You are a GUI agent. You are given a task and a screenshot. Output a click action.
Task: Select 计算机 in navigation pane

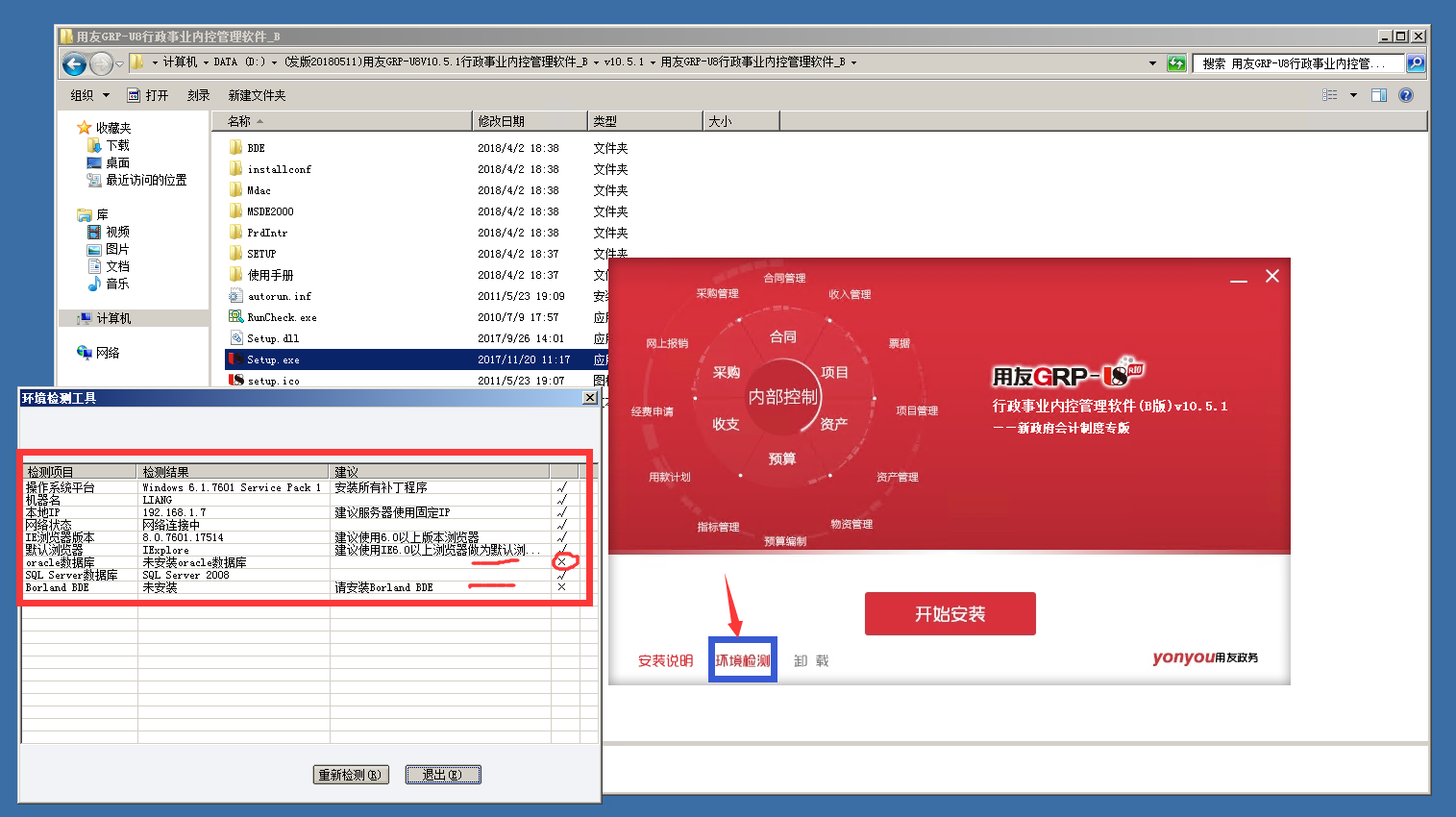pyautogui.click(x=105, y=318)
